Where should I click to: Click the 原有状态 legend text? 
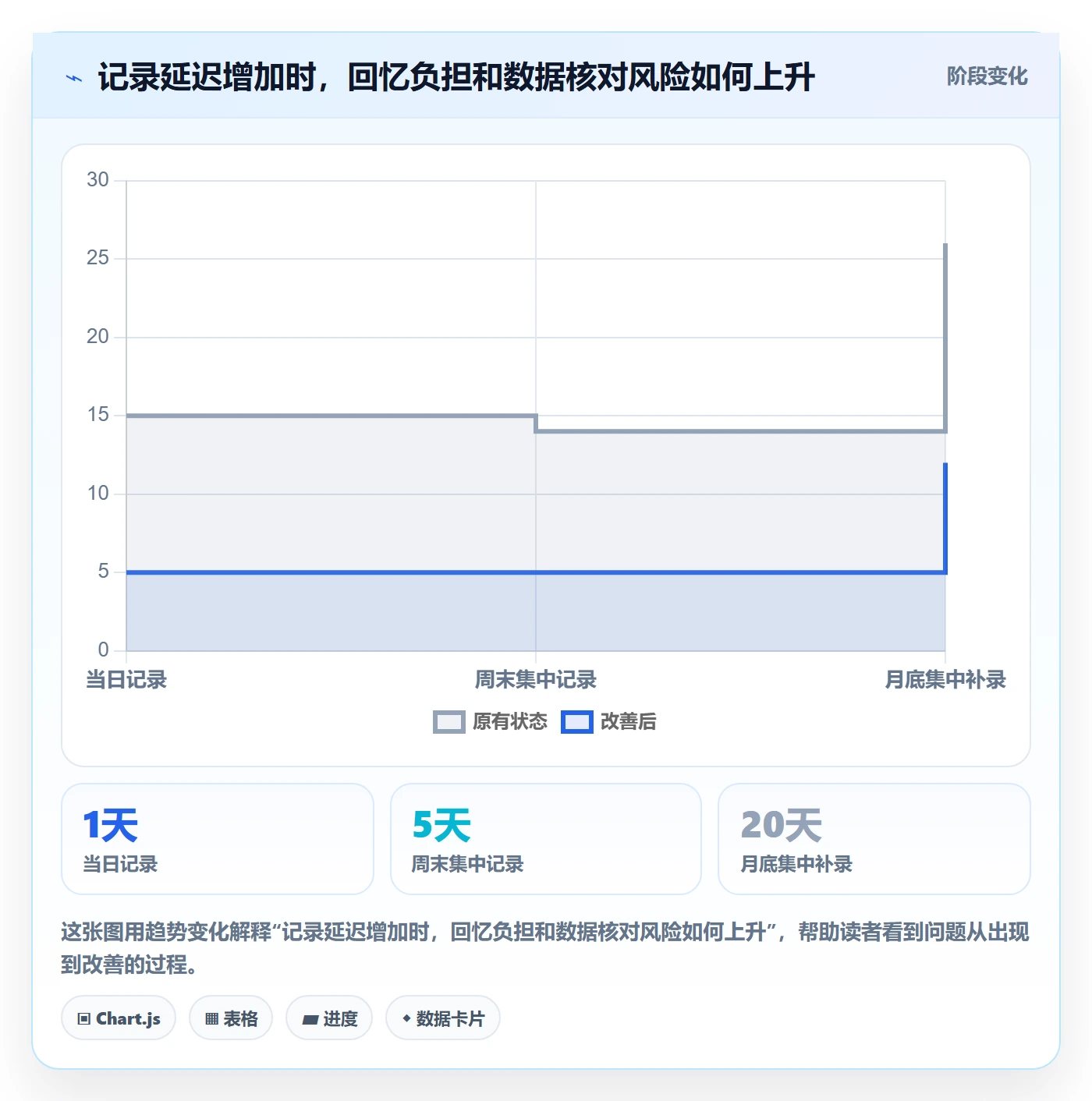[510, 722]
